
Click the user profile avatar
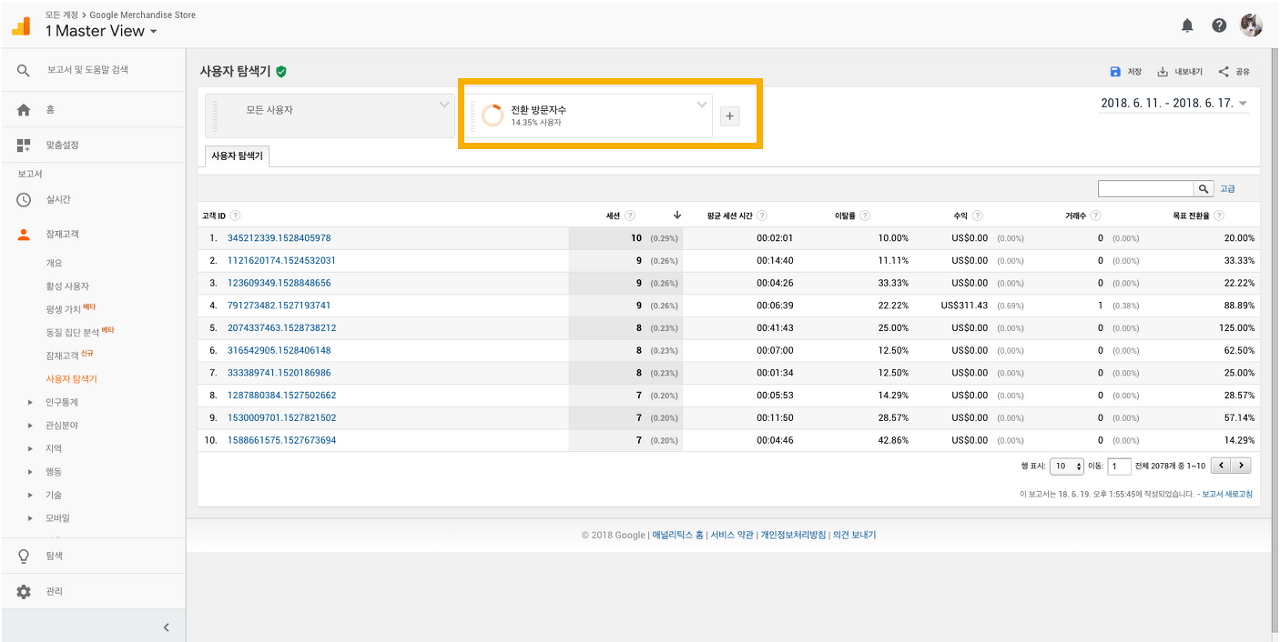[x=1251, y=25]
